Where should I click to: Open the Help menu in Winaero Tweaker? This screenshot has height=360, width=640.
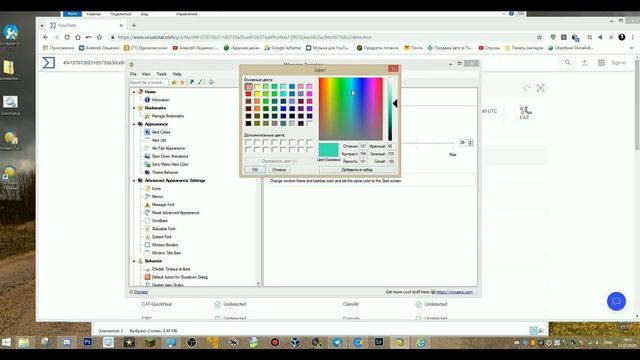click(177, 74)
